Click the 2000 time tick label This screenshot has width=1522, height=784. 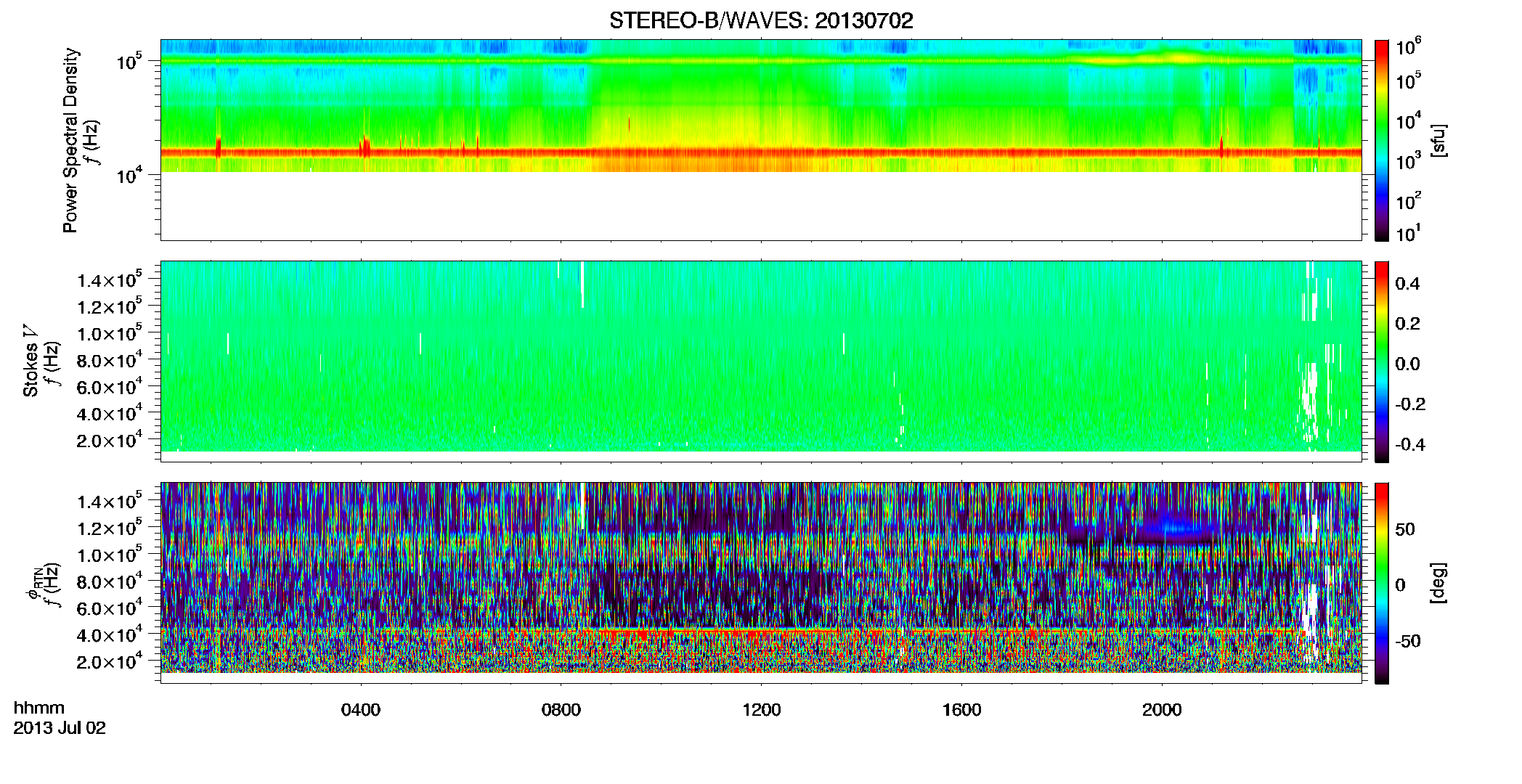1162,710
